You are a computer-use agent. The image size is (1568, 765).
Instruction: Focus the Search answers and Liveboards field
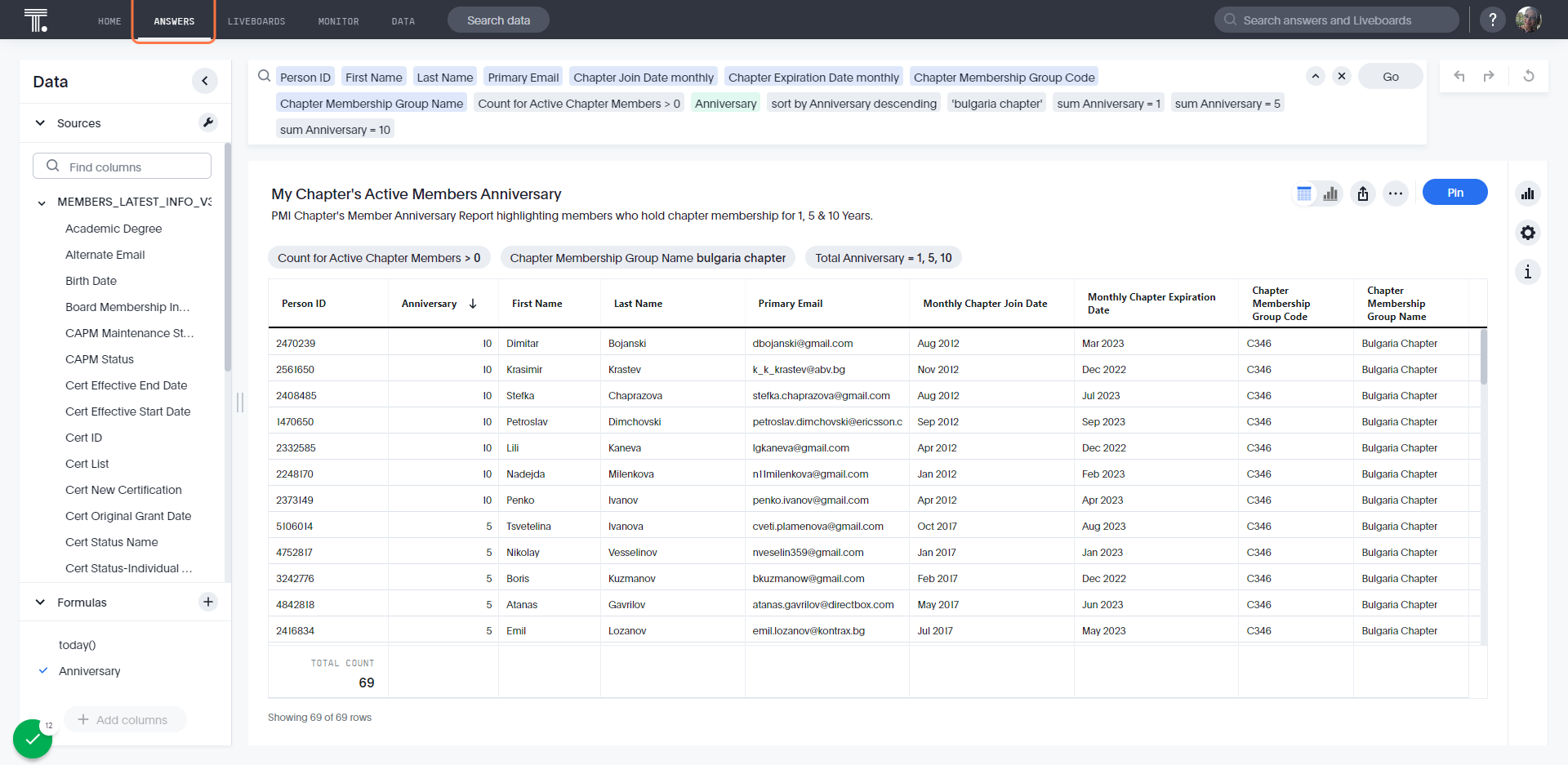click(x=1337, y=20)
